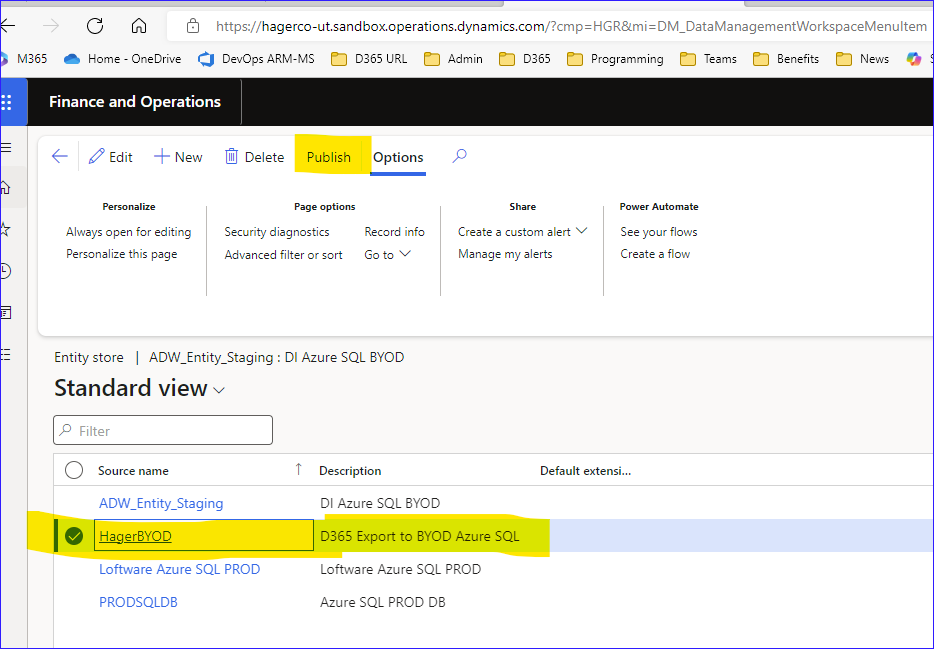This screenshot has height=649, width=934.
Task: Go forward in browser history
Action: coord(51,26)
